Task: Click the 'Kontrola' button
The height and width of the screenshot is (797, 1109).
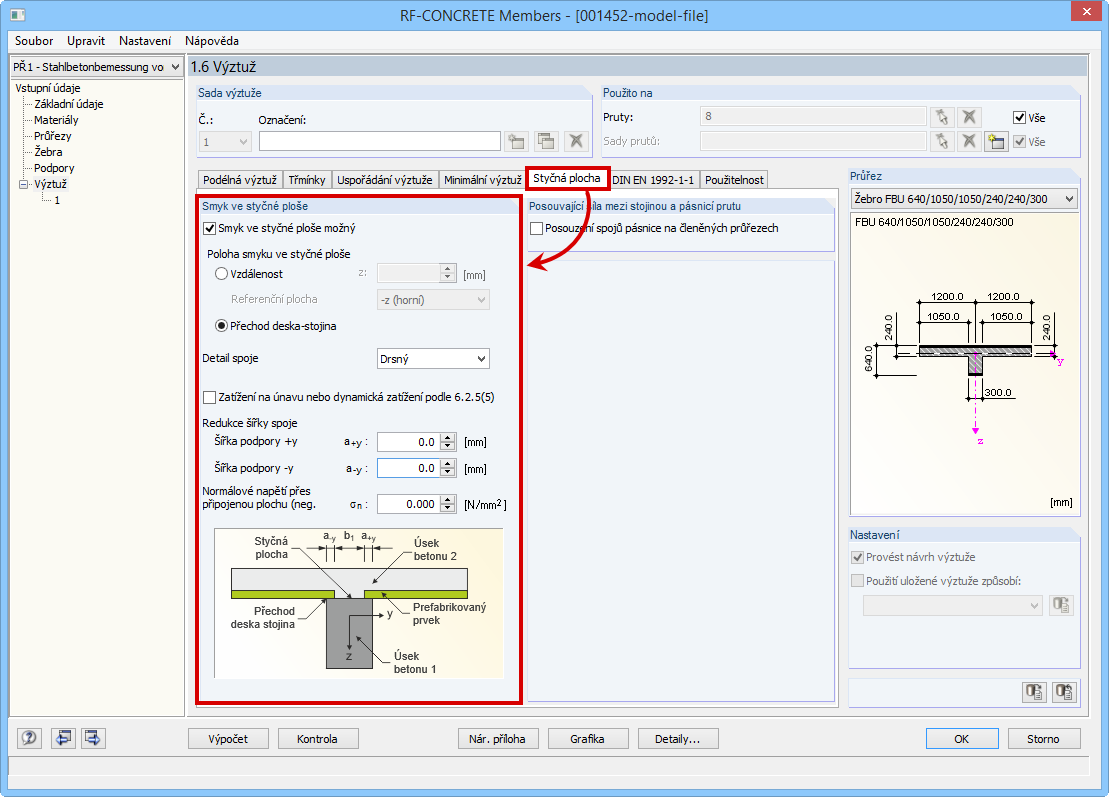Action: click(x=318, y=739)
